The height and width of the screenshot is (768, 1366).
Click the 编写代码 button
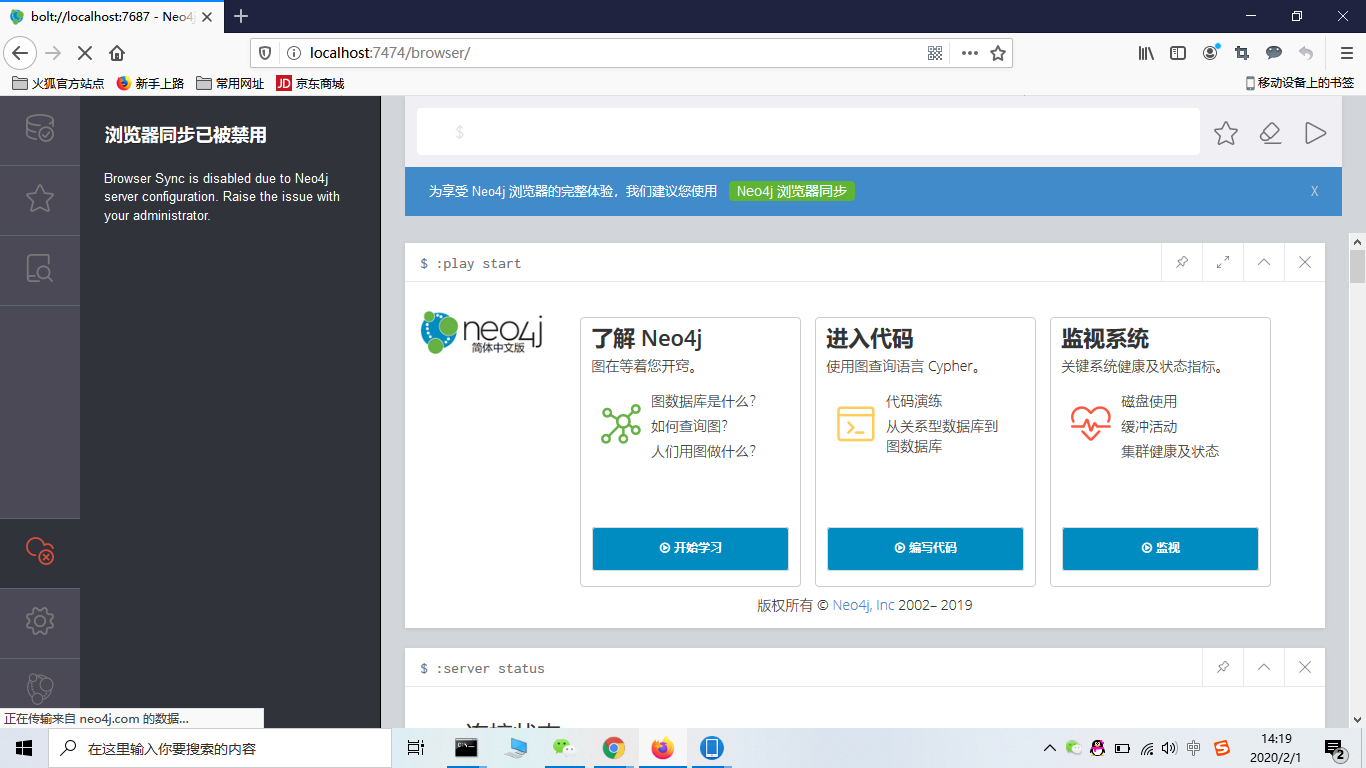point(925,548)
